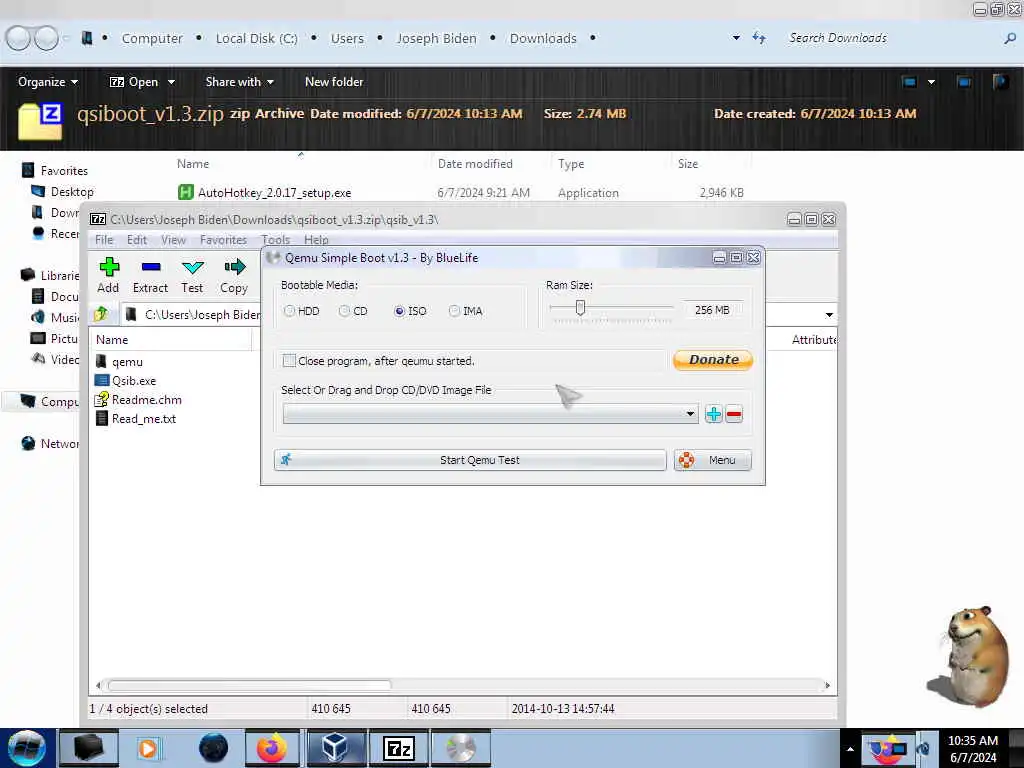Click the Joseph Biden breadcrumb segment
1024x768 pixels.
[436, 39]
